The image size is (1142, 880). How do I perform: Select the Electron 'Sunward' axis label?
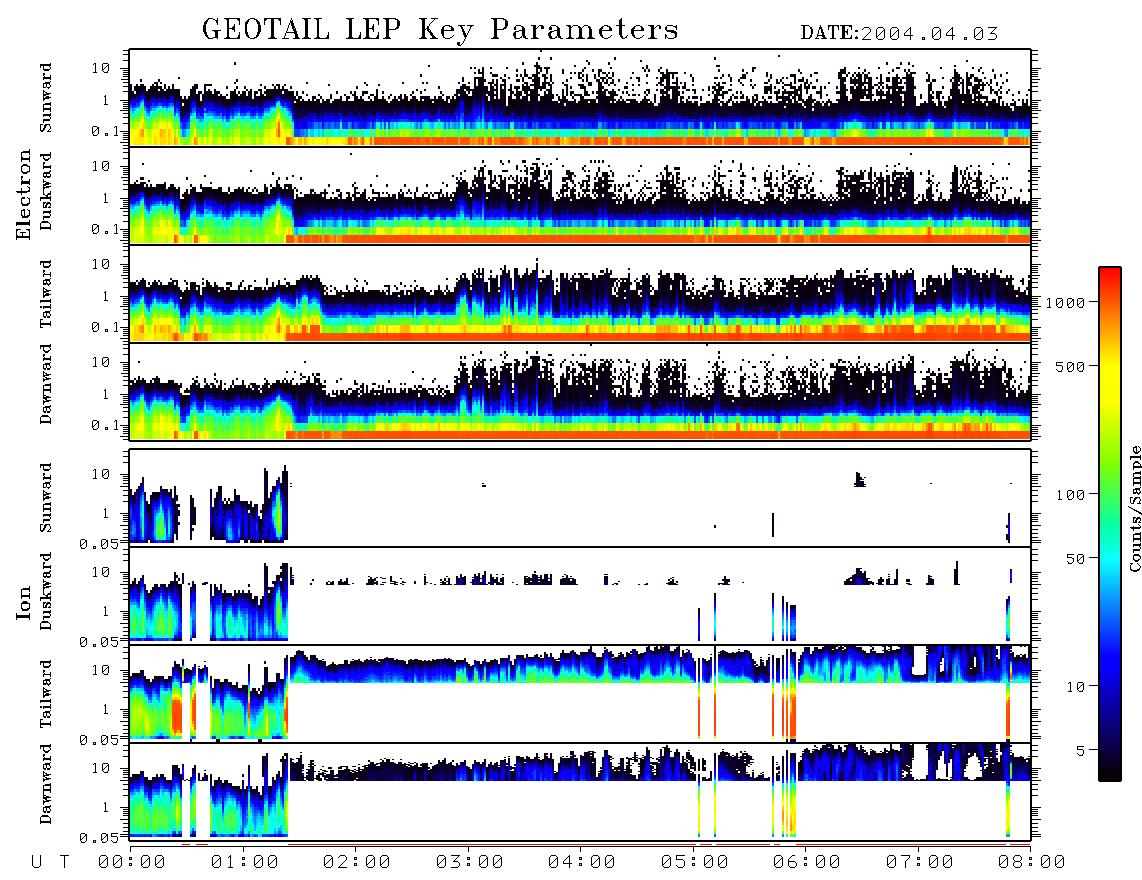46,98
